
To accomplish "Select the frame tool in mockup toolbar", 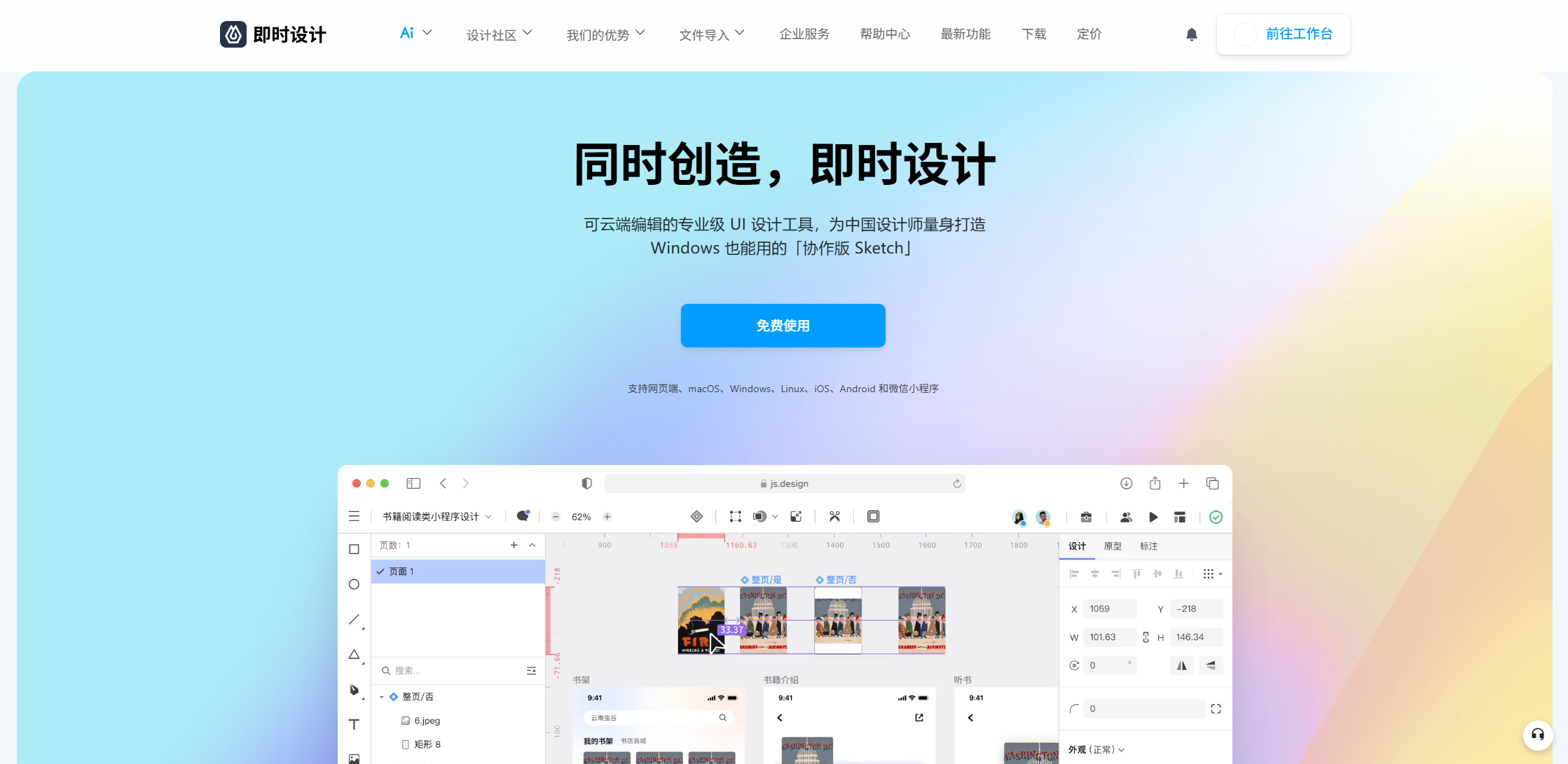I will pos(355,550).
